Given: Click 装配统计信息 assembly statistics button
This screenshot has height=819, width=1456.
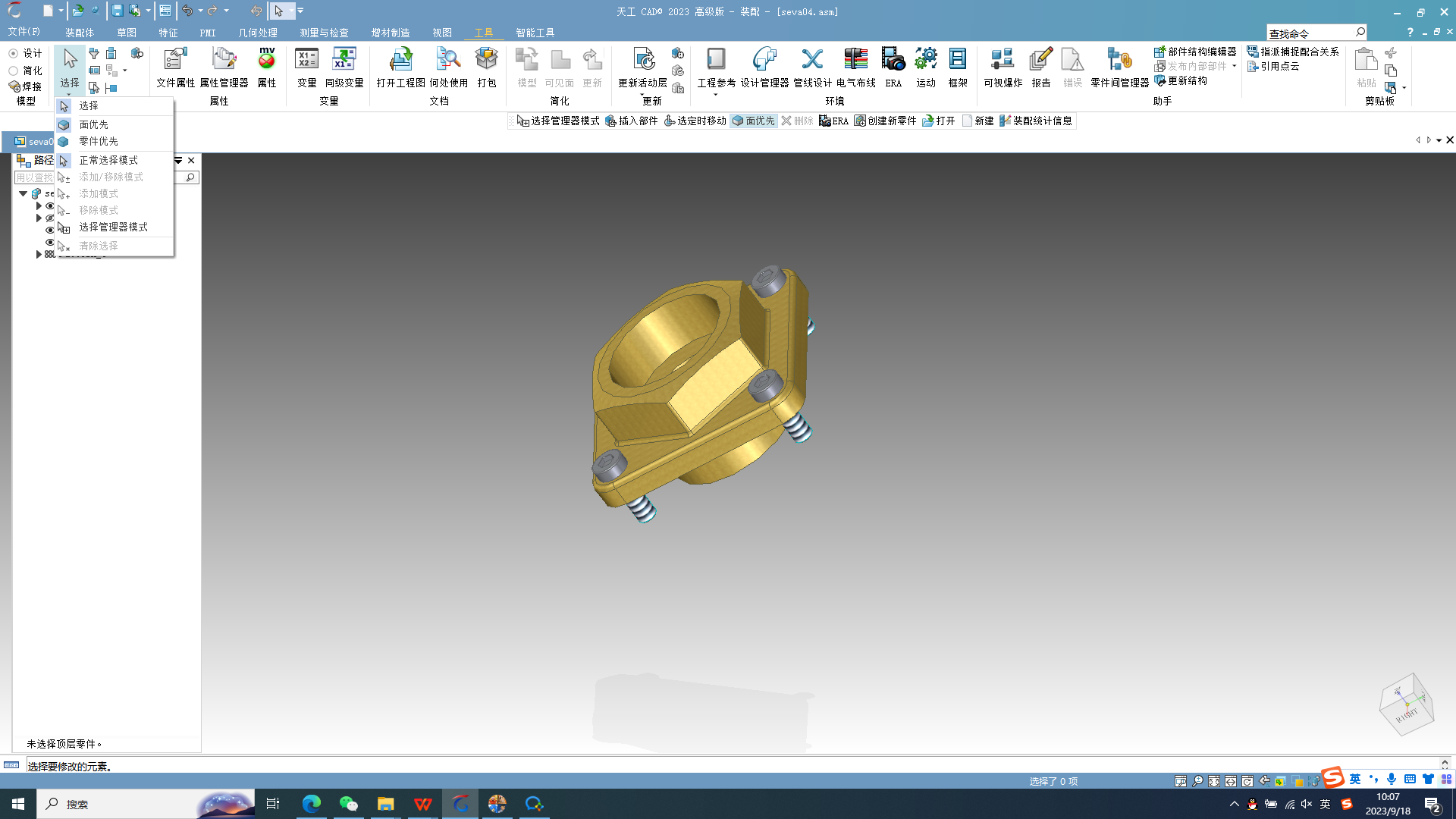Looking at the screenshot, I should click(1036, 121).
